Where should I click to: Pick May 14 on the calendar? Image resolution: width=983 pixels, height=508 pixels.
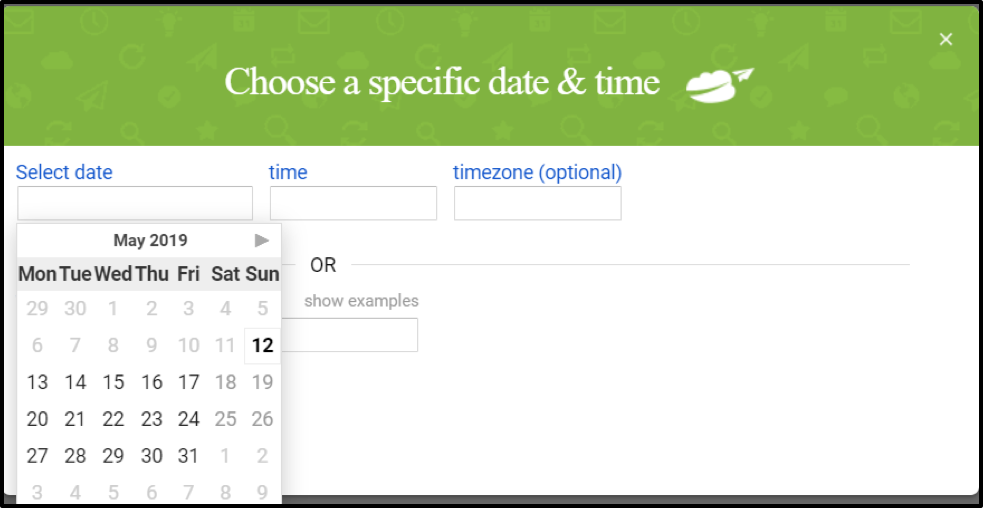pos(75,382)
